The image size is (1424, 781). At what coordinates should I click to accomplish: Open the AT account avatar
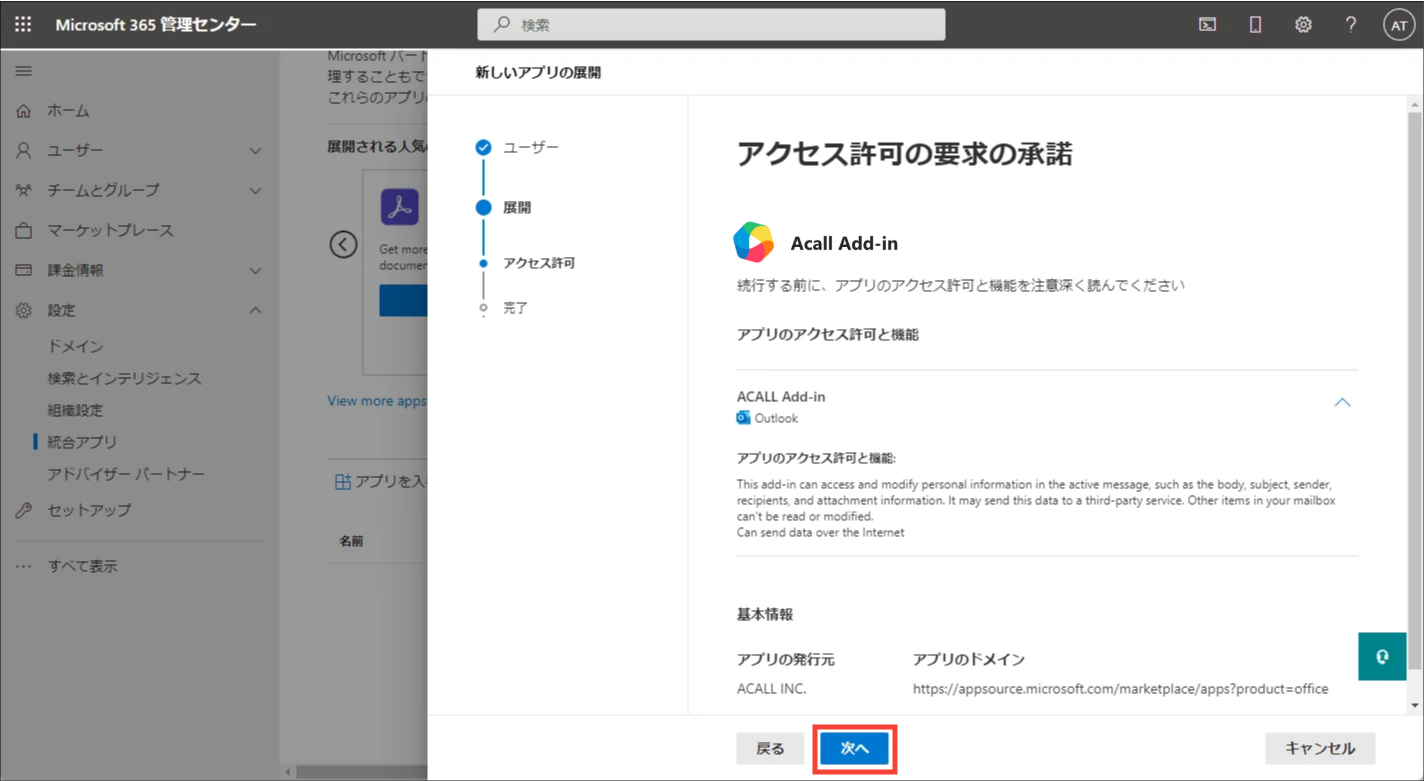tap(1398, 25)
